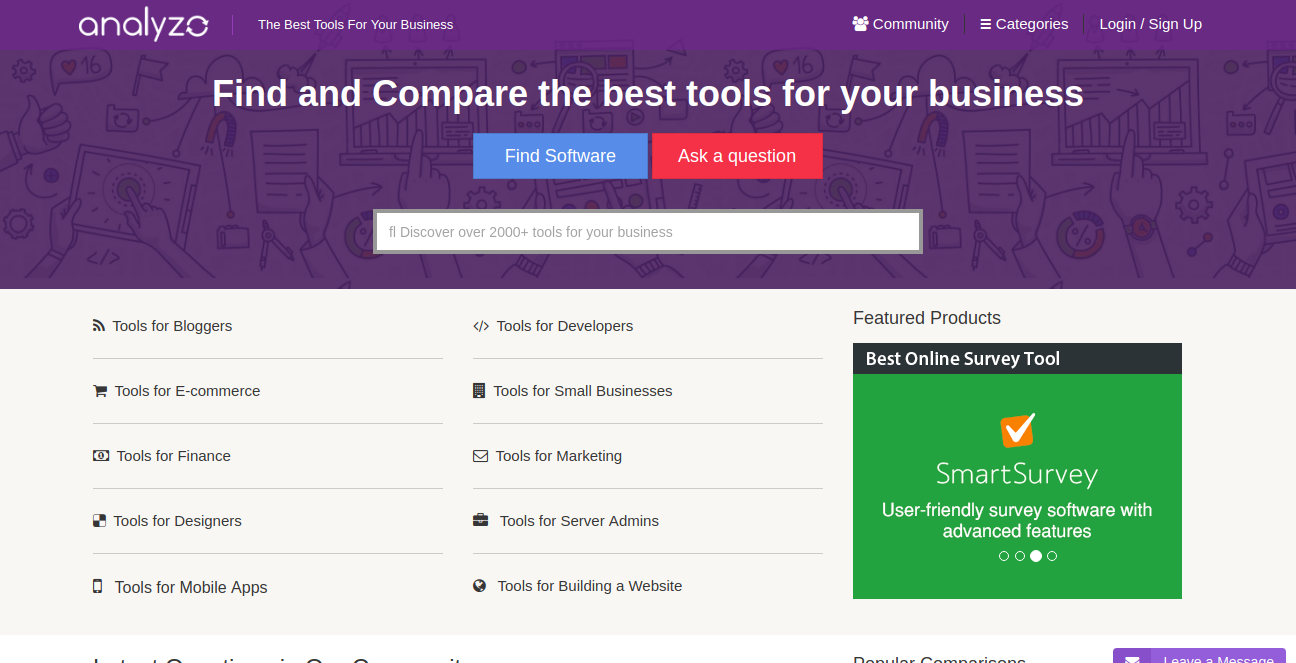Click the phone icon beside Tools for Mobile Apps

(97, 586)
